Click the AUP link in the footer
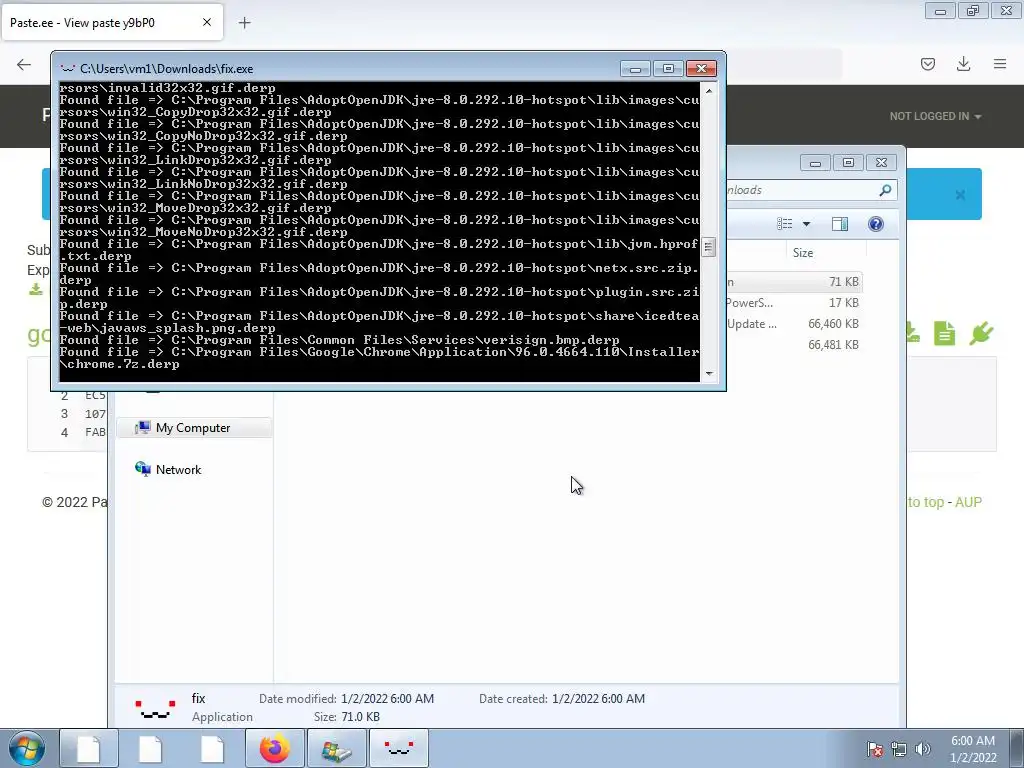The width and height of the screenshot is (1024, 768). pos(968,502)
